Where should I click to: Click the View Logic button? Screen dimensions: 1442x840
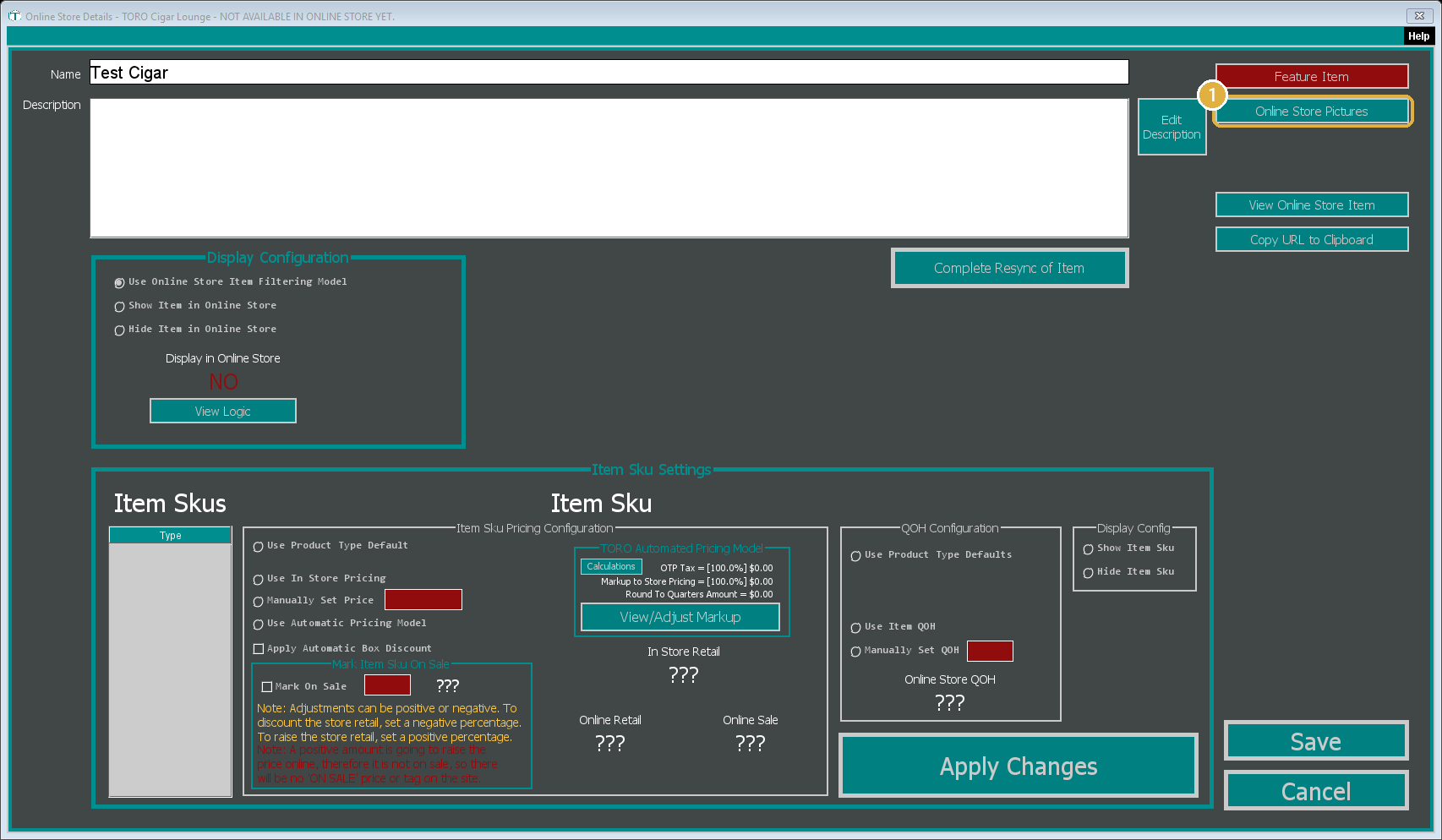coord(223,411)
